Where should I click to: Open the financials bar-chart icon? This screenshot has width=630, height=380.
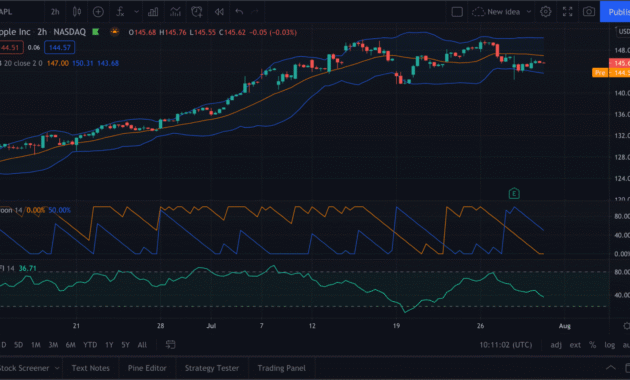click(153, 12)
